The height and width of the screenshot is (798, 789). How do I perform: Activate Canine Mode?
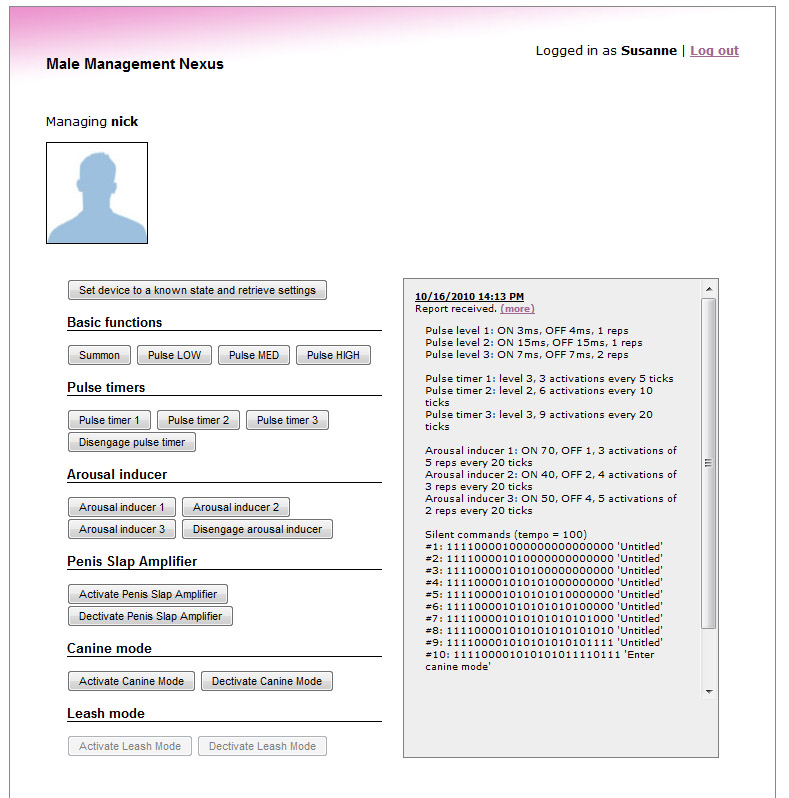[x=131, y=681]
